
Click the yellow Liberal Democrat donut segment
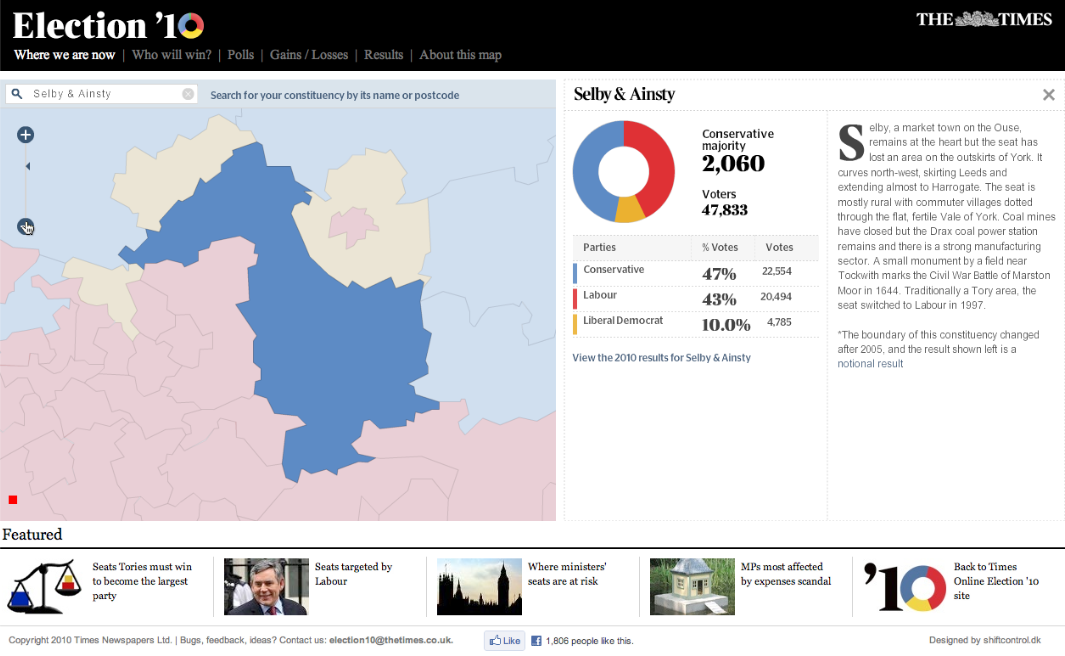pyautogui.click(x=630, y=208)
